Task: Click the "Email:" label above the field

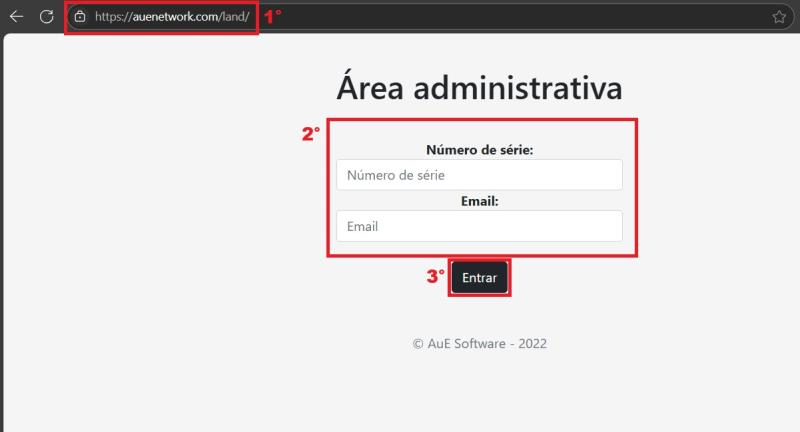Action: (x=479, y=201)
